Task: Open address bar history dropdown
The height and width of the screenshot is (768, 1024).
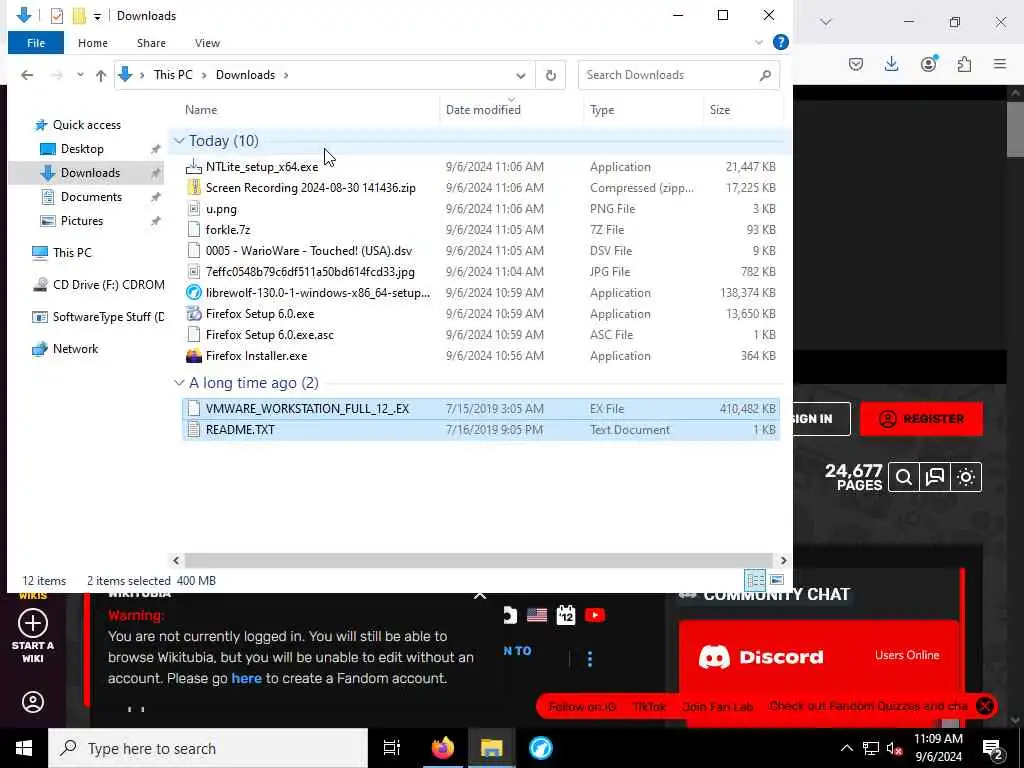Action: point(520,75)
